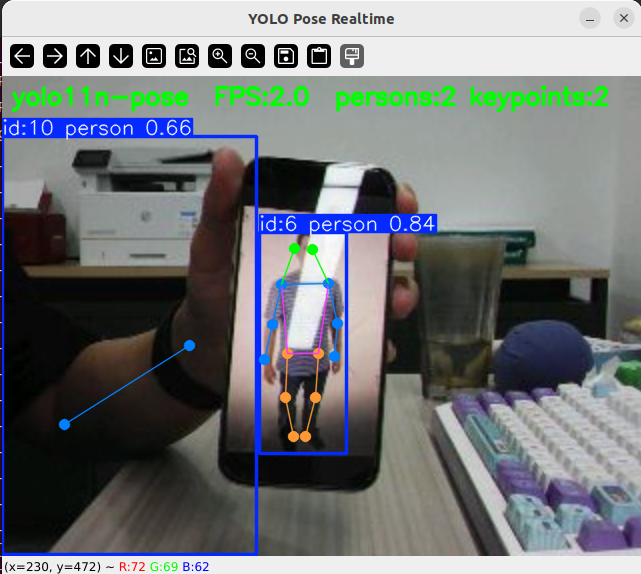Click the 'G:69' green value in status bar
The width and height of the screenshot is (641, 574).
click(x=164, y=567)
